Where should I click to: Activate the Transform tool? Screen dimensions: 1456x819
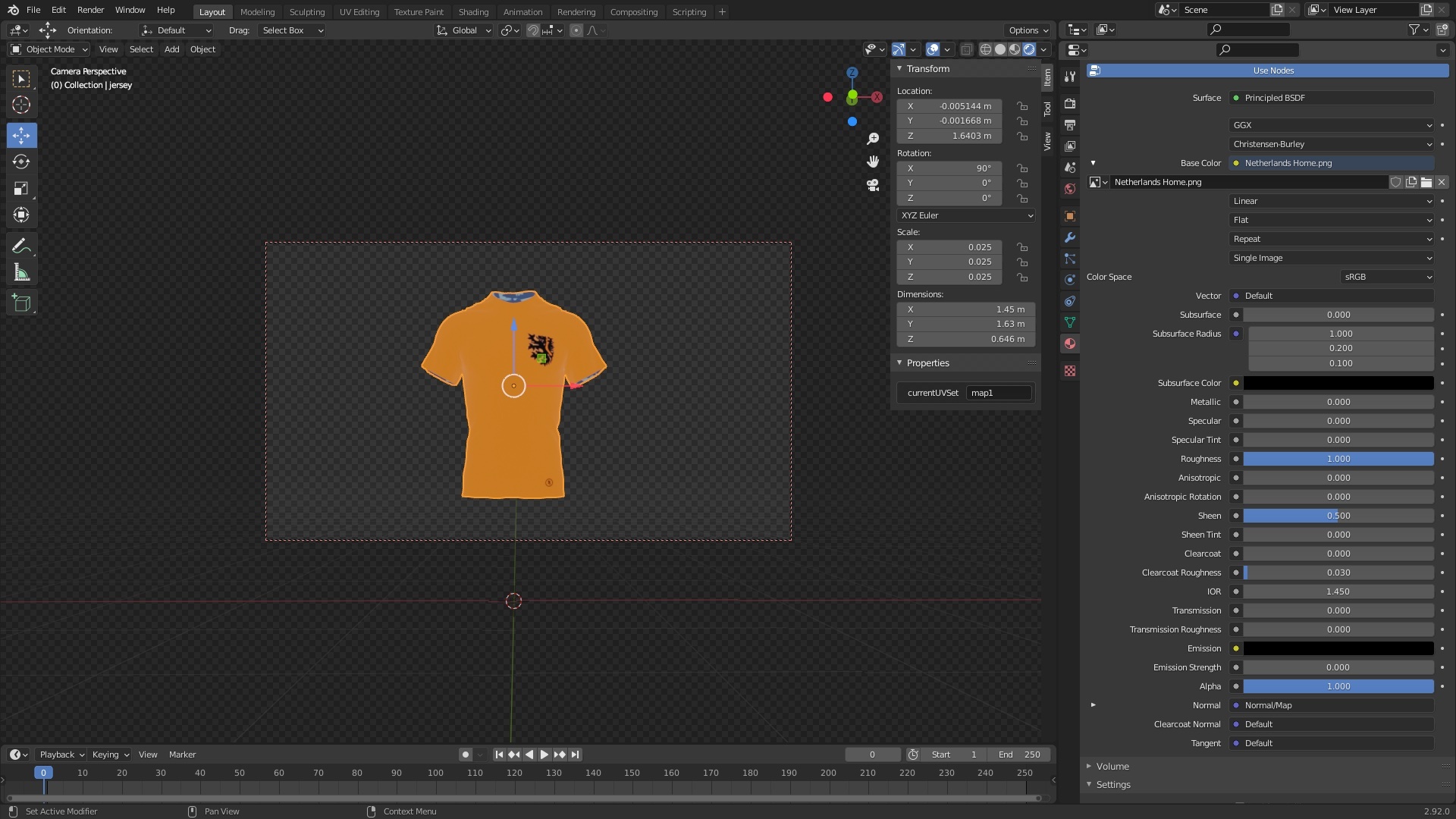(x=21, y=215)
